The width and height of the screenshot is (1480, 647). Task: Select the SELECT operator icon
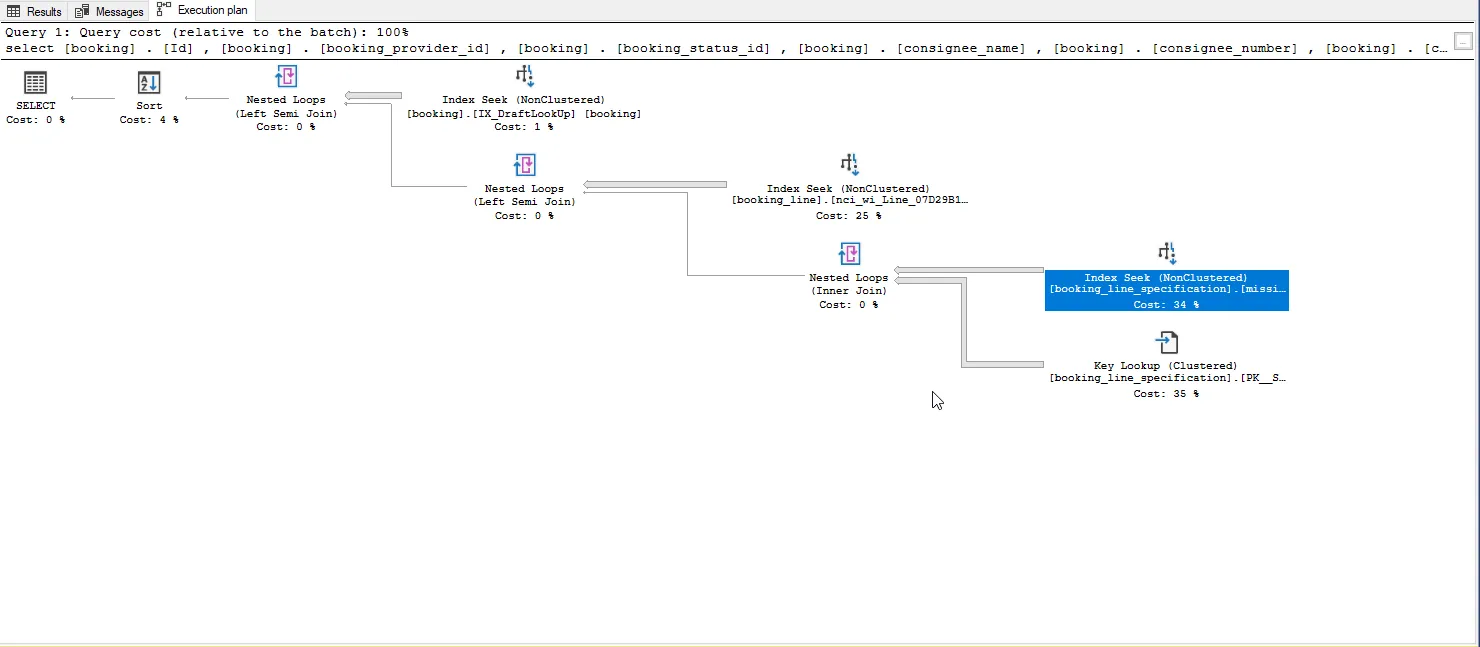pos(35,83)
